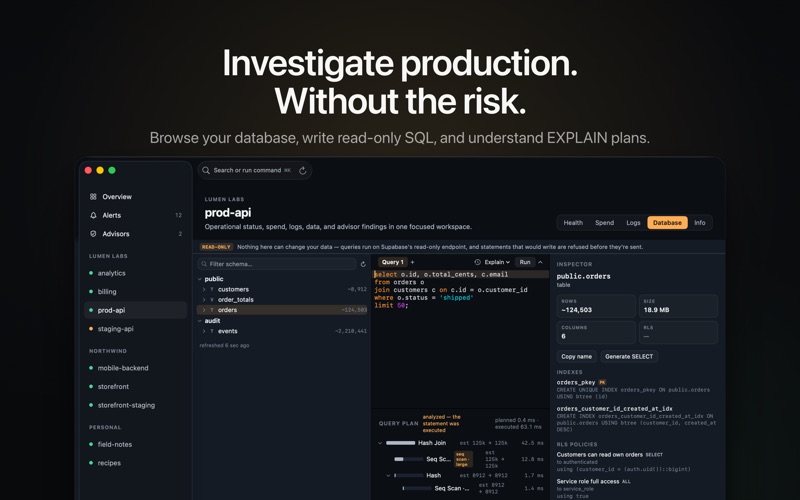Viewport: 800px width, 500px height.
Task: Click the SIZE 18.9 MB stat card
Action: click(x=678, y=306)
